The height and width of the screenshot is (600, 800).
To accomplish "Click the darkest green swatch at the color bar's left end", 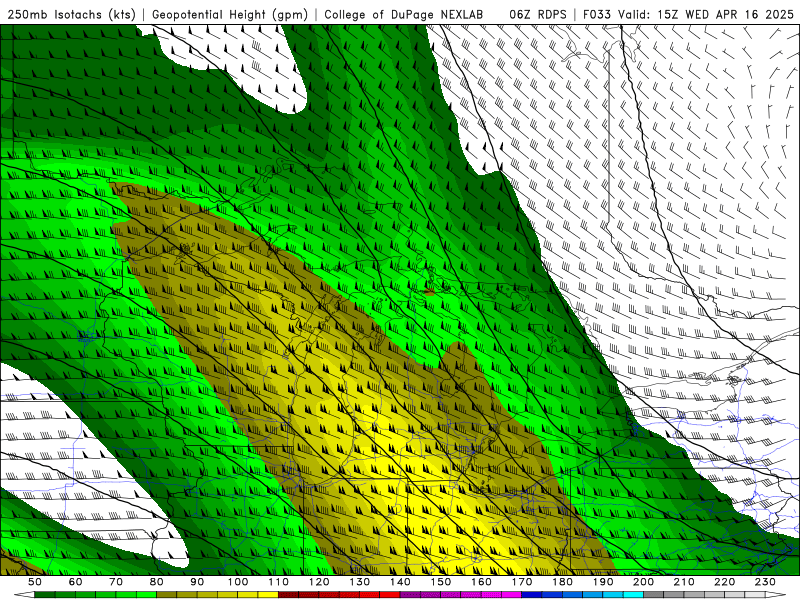I will pos(45,595).
